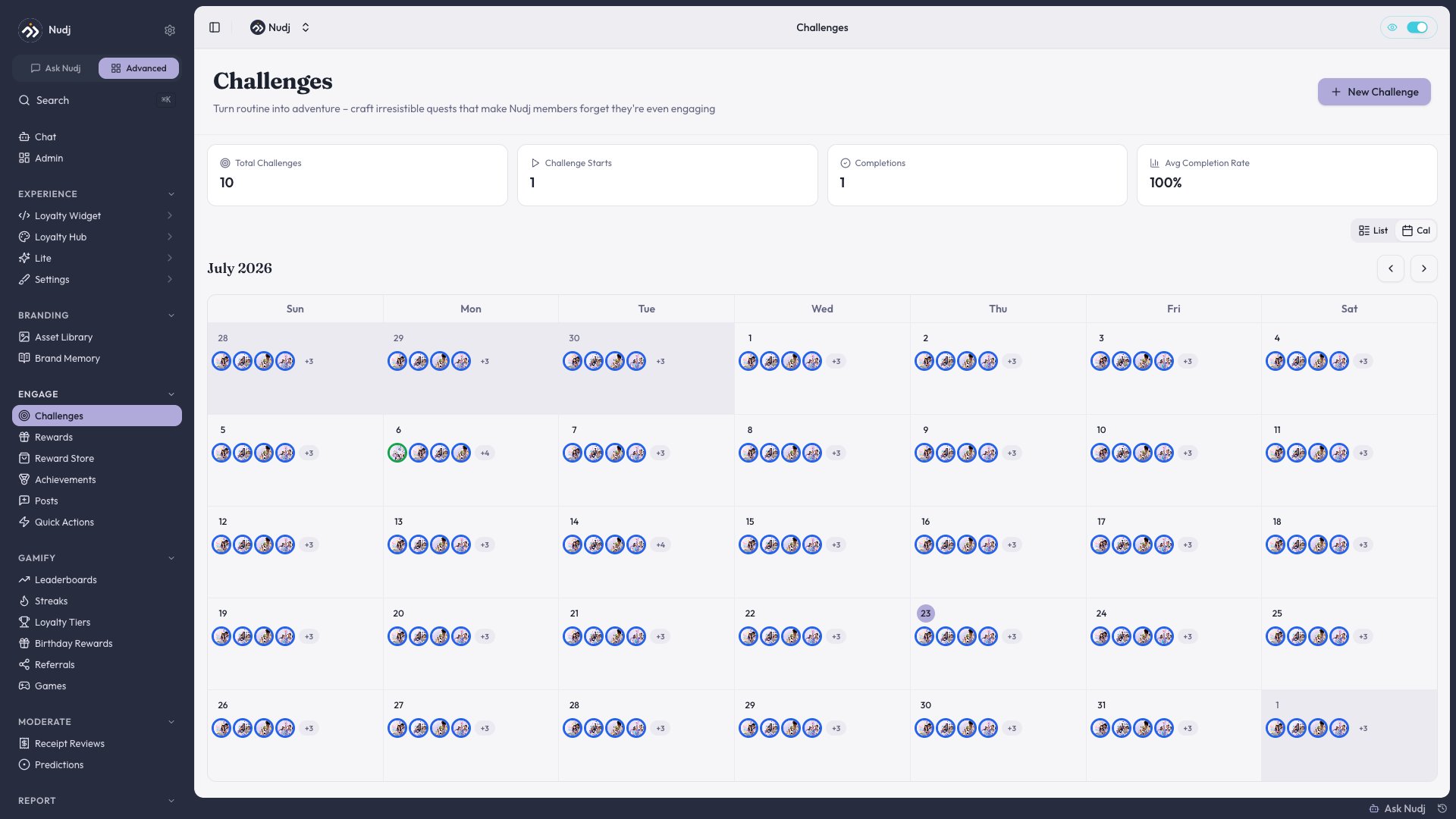
Task: Click the +4 overflow on July 14
Action: pyautogui.click(x=661, y=545)
